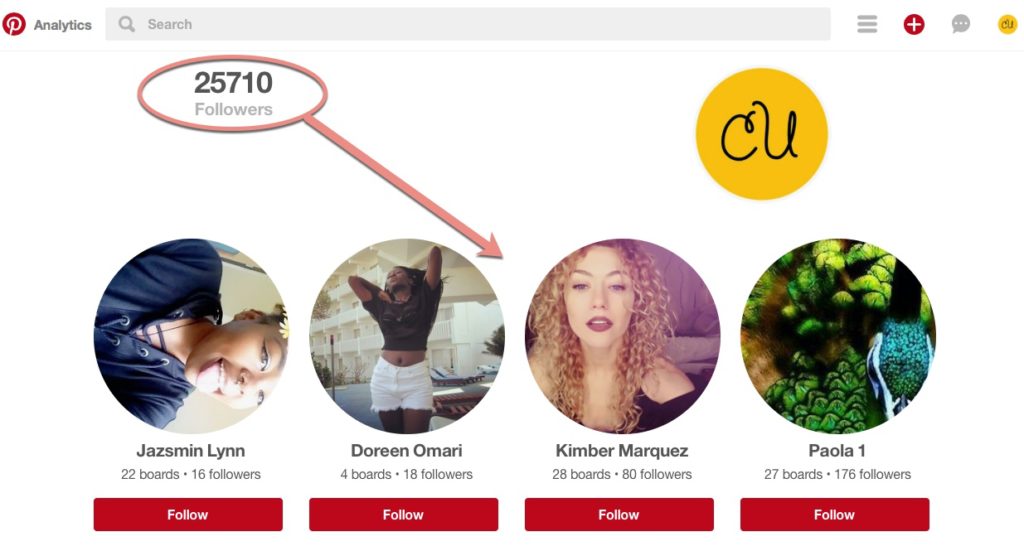Open the hamburger menu icon

(867, 24)
